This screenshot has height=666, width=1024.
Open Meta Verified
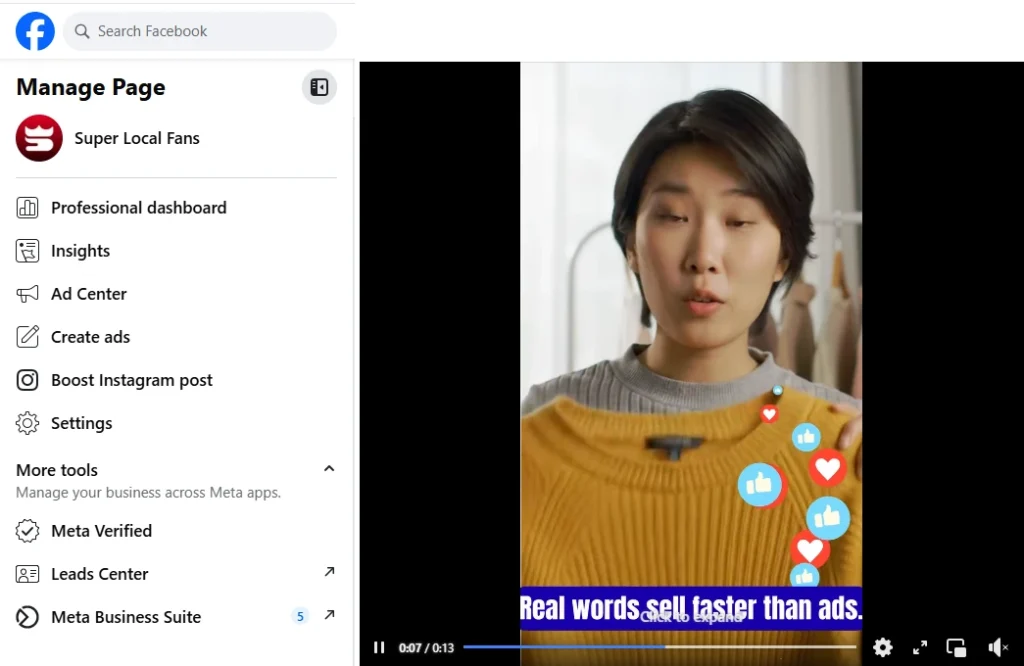pos(101,530)
